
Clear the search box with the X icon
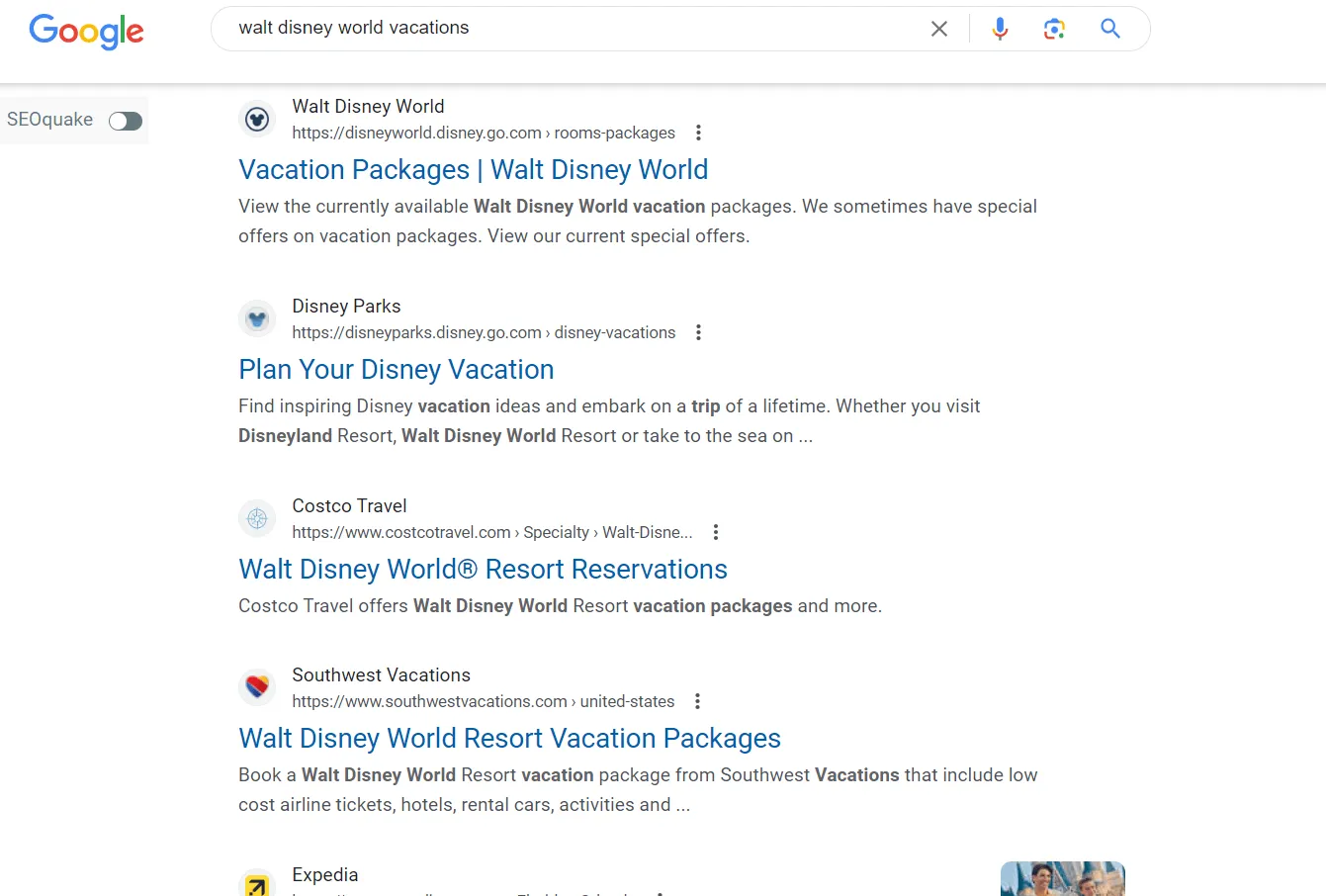(x=938, y=29)
